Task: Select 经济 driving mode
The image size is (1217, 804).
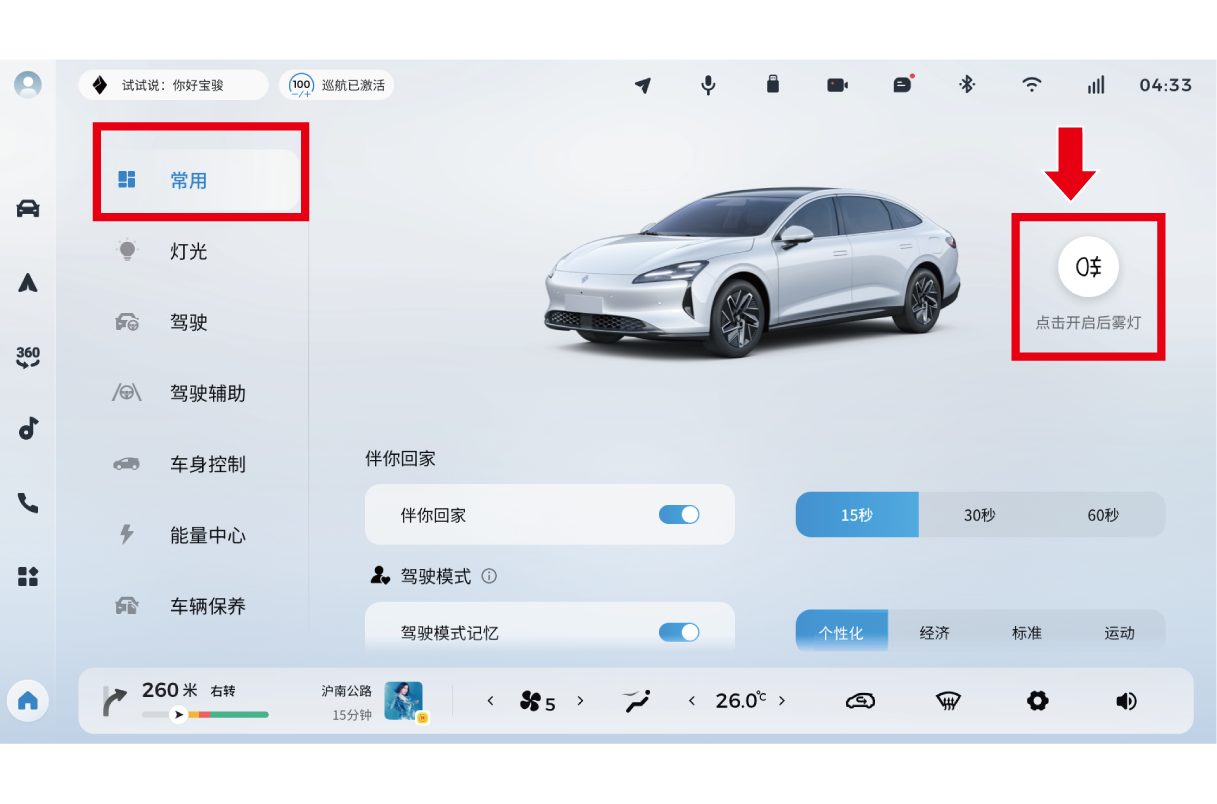Action: pyautogui.click(x=934, y=632)
